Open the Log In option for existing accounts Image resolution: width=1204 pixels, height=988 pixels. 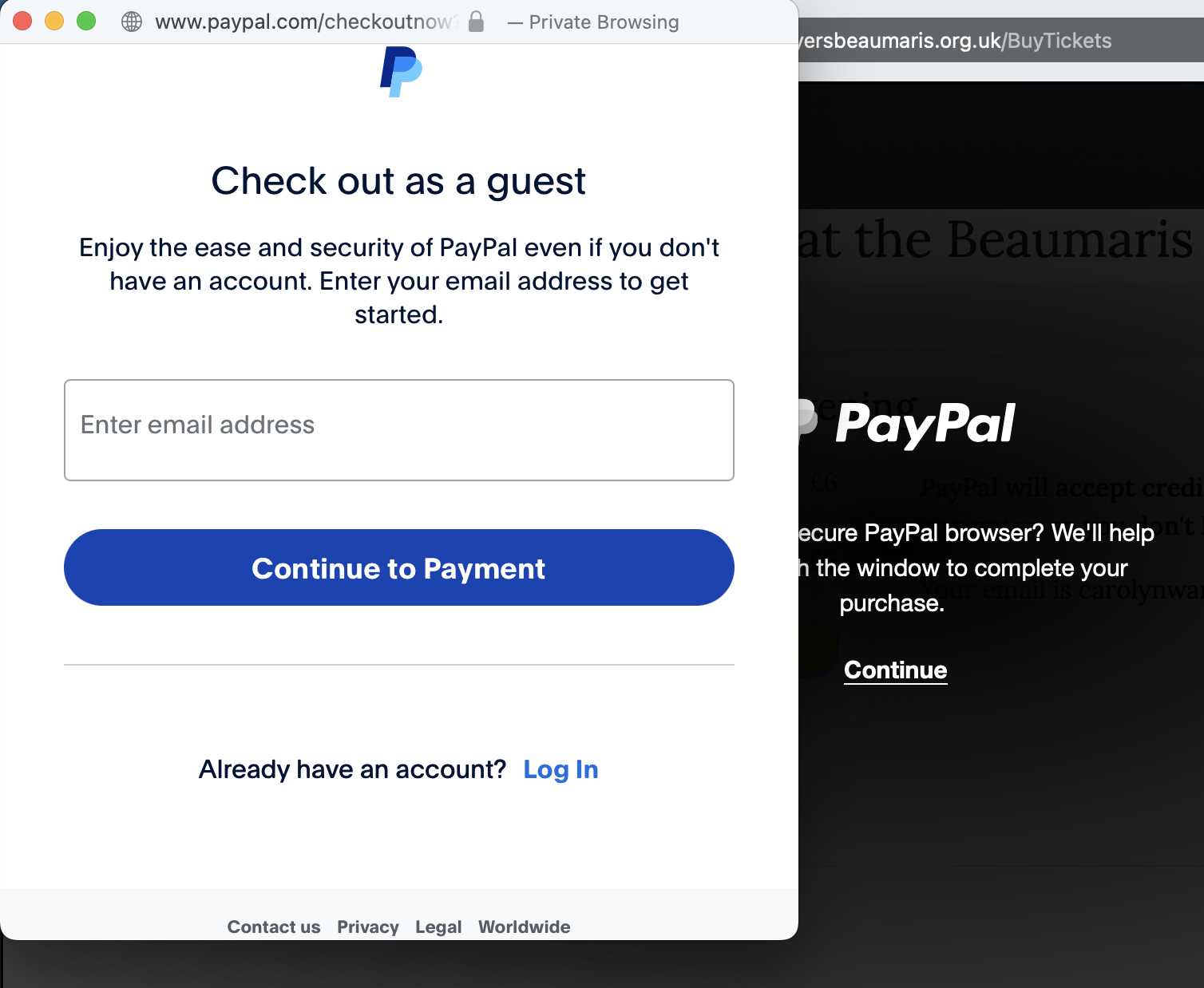560,769
